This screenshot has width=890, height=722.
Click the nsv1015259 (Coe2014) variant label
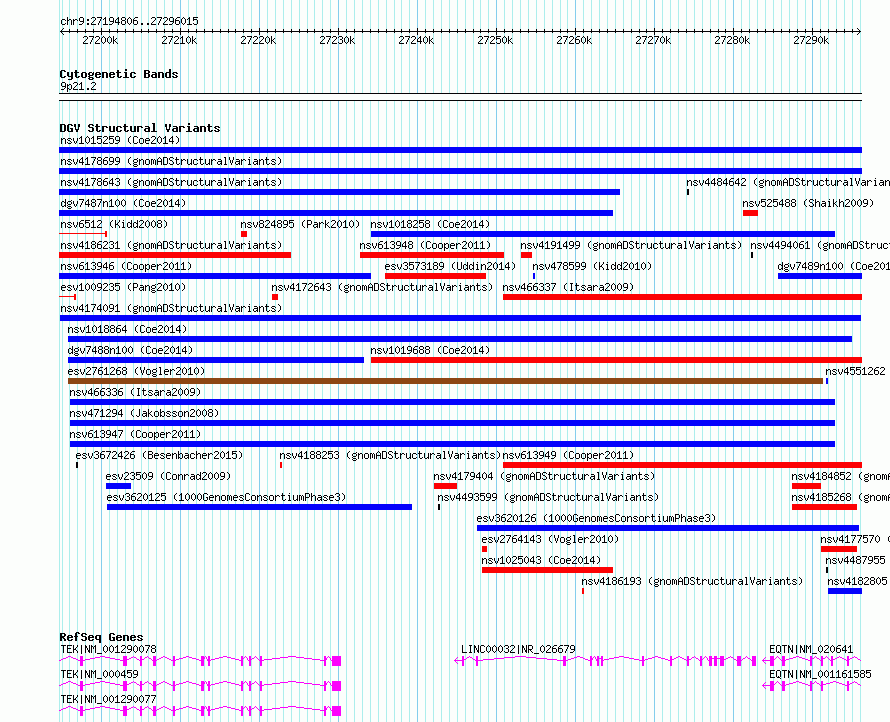click(120, 140)
